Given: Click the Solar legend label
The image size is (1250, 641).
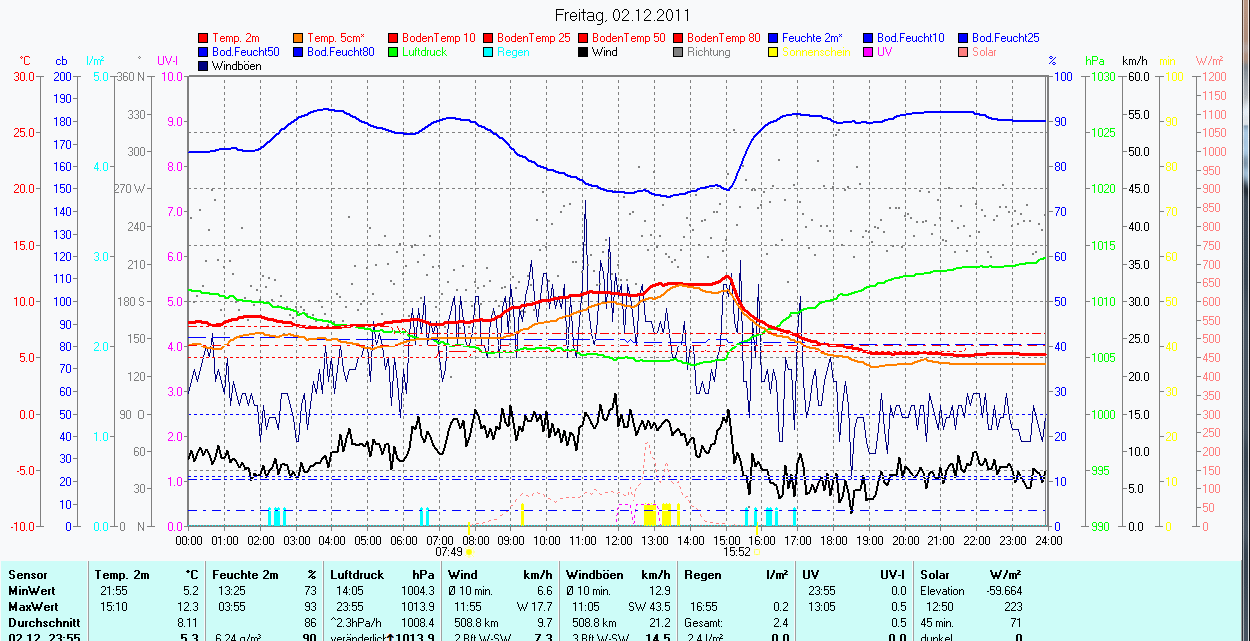Looking at the screenshot, I should [984, 52].
